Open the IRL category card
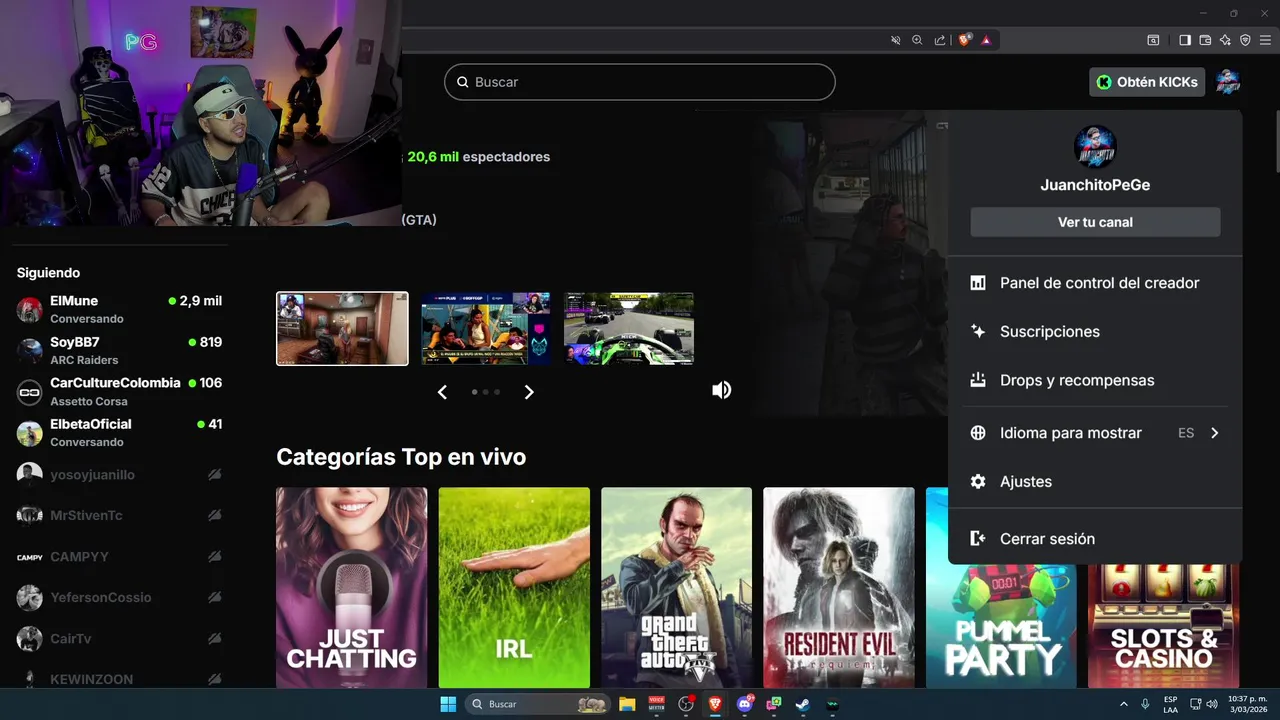Viewport: 1280px width, 720px height. coord(514,587)
